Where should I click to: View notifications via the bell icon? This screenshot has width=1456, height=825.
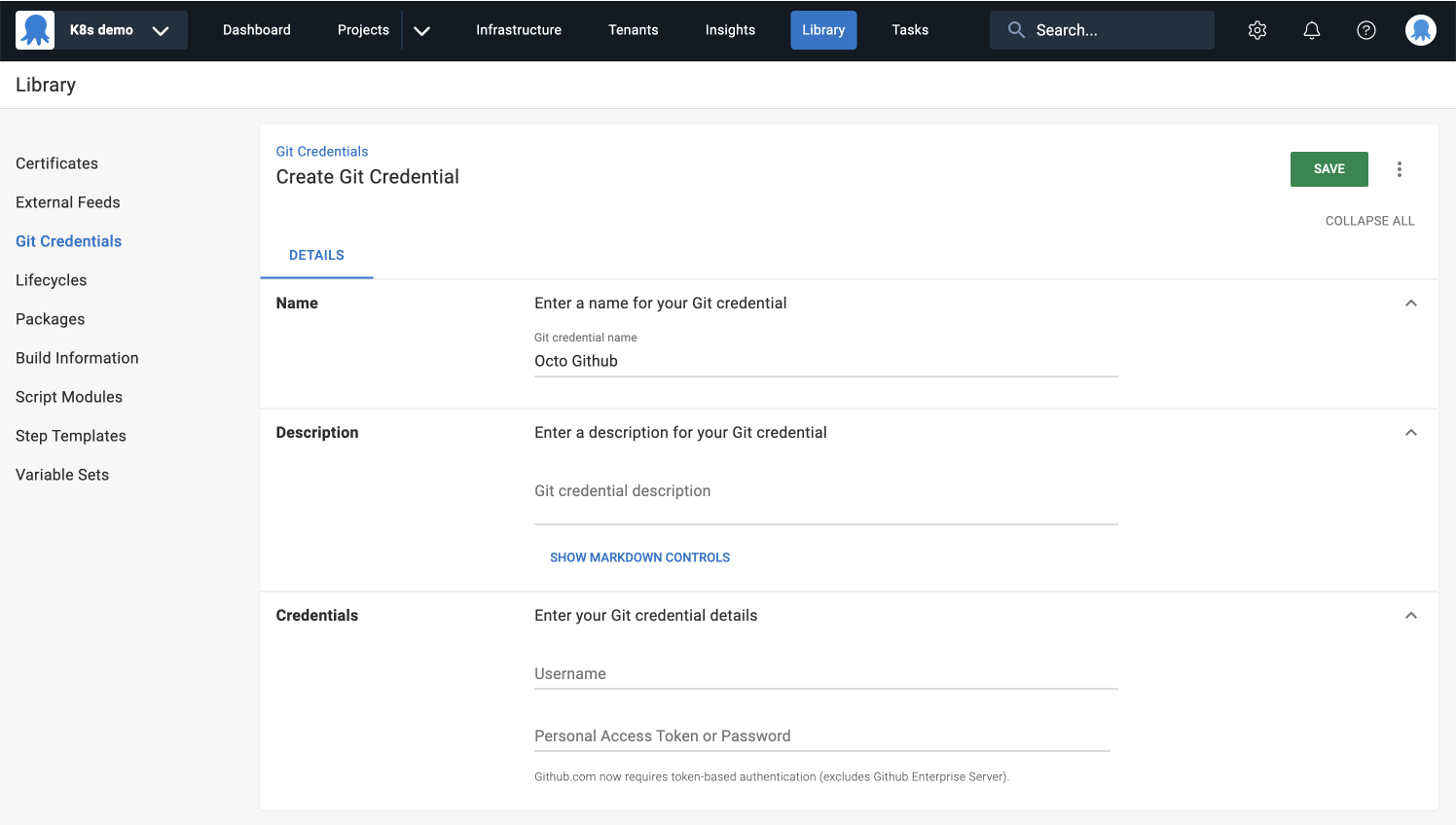coord(1311,30)
